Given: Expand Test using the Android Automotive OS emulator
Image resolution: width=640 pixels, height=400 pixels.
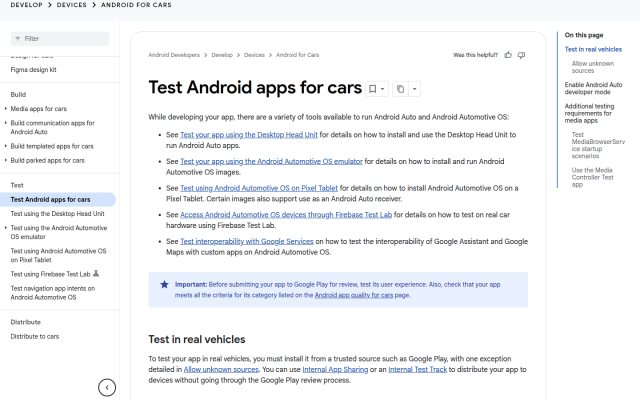Looking at the screenshot, I should (x=6, y=227).
